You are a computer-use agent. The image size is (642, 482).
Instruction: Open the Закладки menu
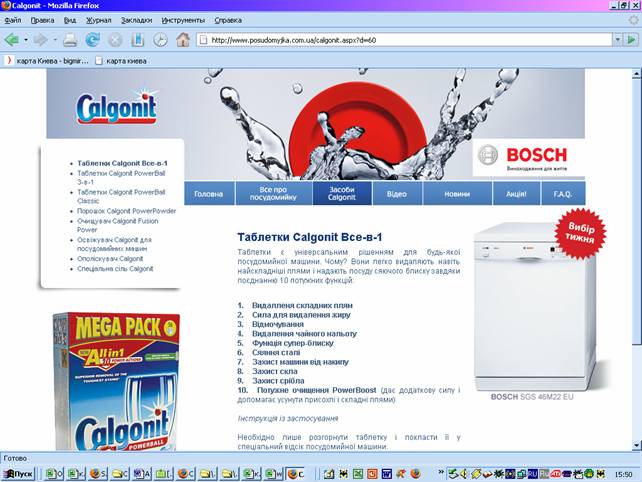136,19
